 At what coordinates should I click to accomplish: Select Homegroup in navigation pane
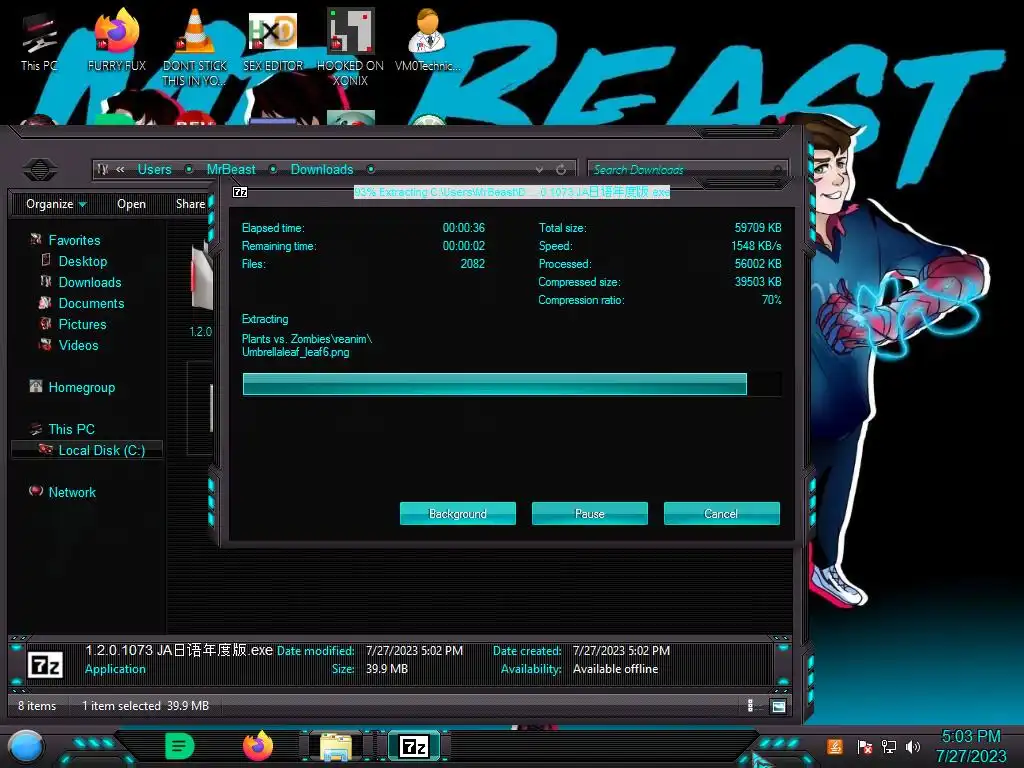pyautogui.click(x=82, y=387)
